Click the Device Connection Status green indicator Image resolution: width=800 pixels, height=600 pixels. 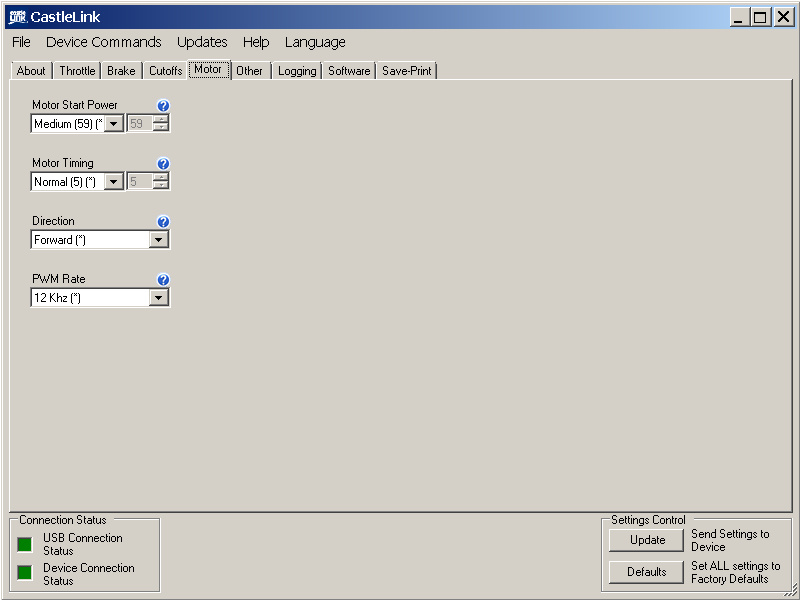(25, 573)
